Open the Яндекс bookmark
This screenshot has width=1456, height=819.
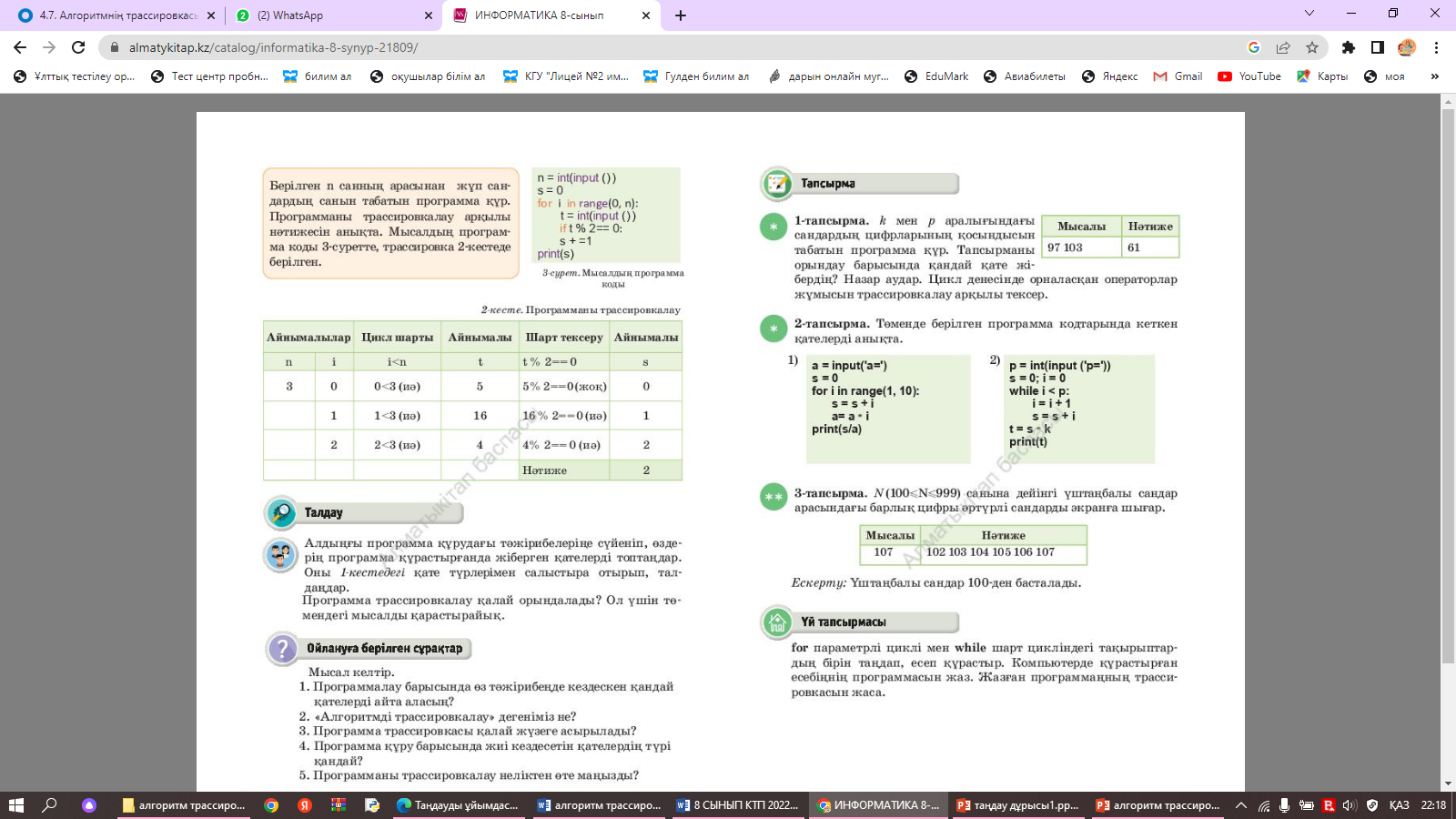[x=1109, y=76]
